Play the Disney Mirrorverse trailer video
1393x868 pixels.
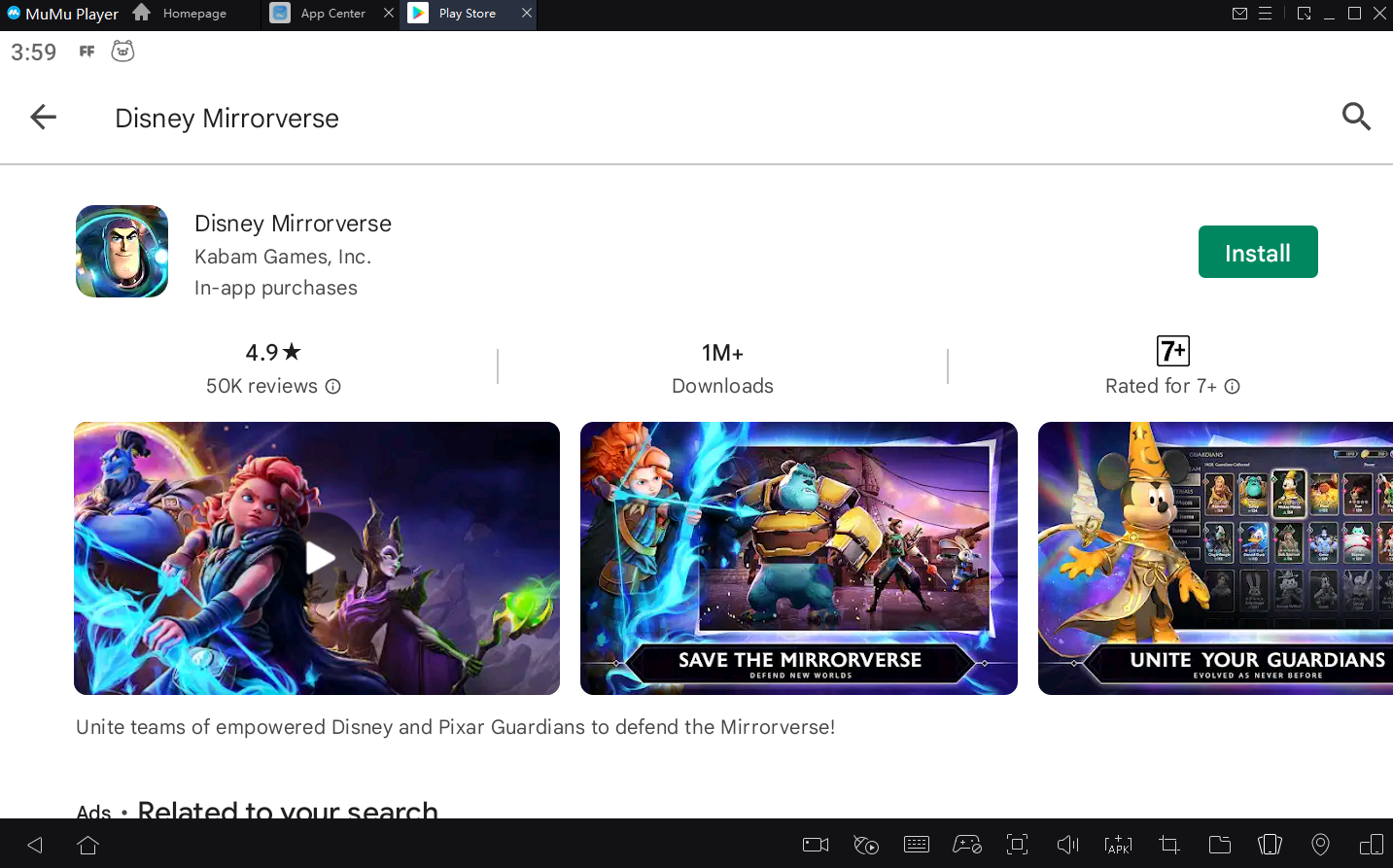pos(318,558)
